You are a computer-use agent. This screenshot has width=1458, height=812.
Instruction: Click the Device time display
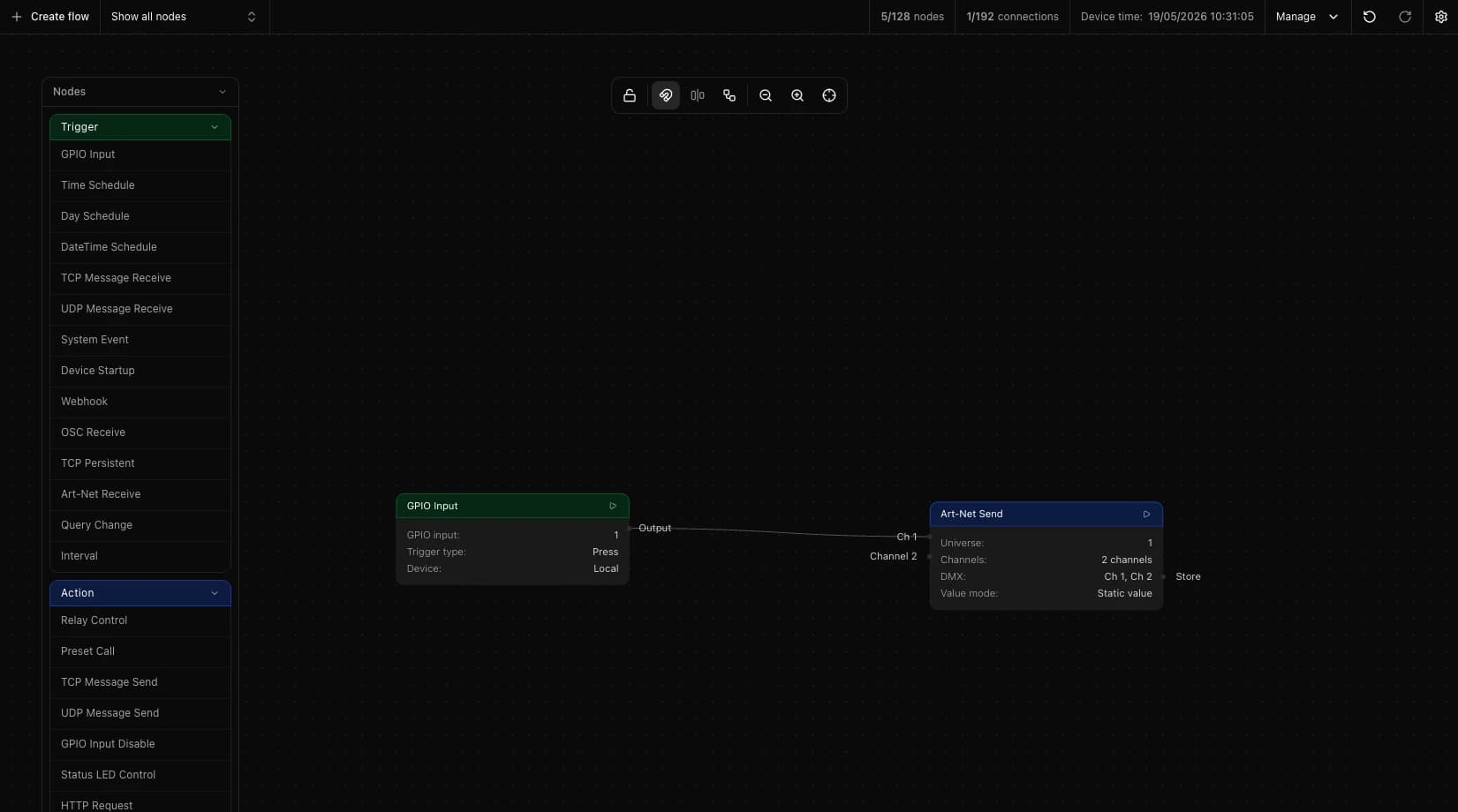point(1167,17)
